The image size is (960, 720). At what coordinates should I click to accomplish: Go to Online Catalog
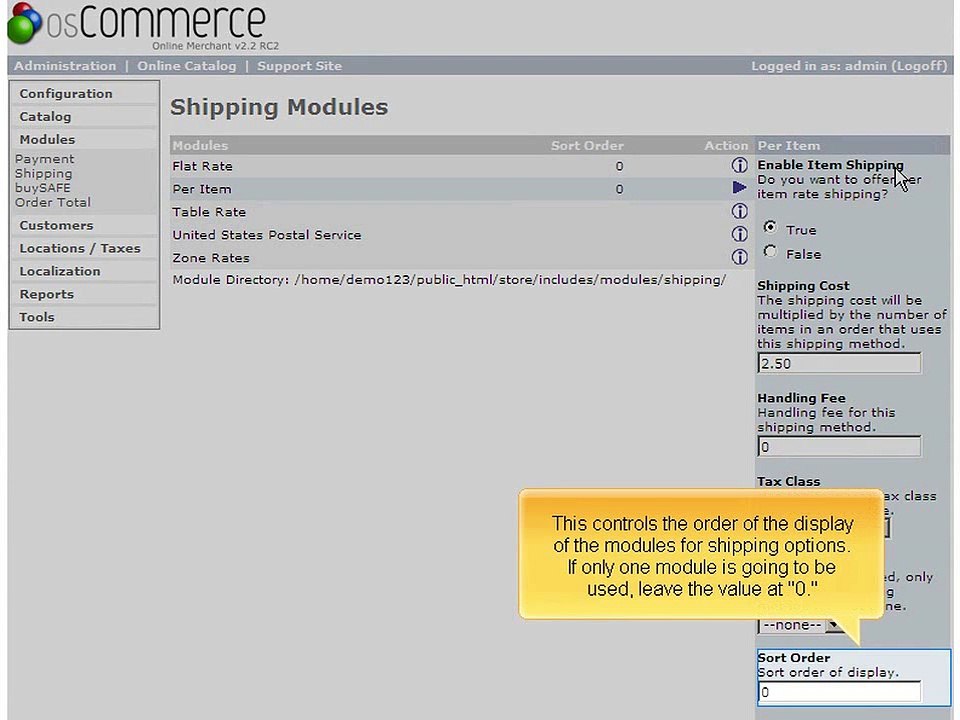[x=186, y=66]
